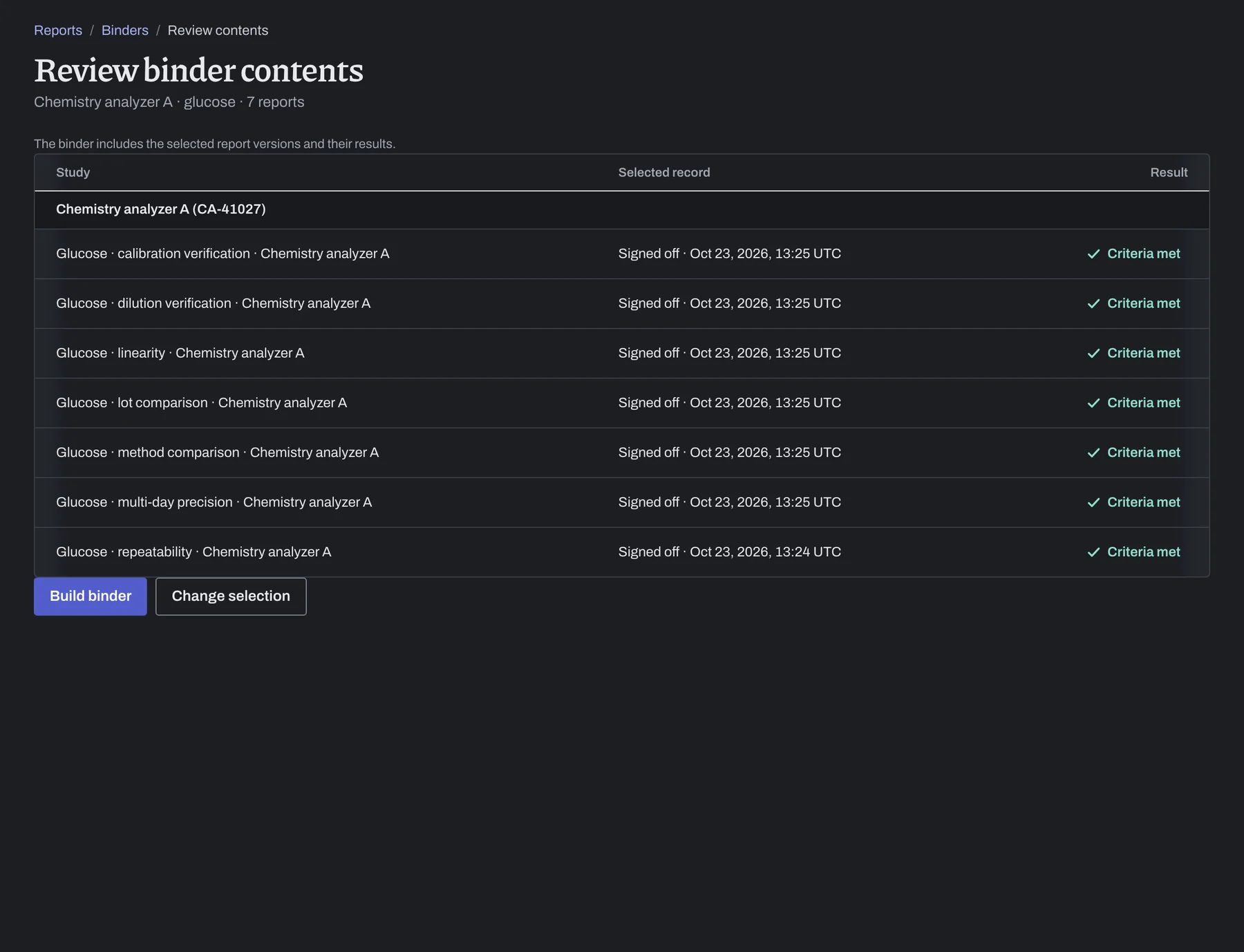Select 'Glucose · calibration verification · Chemistry analyzer A'
This screenshot has width=1244, height=952.
tap(223, 254)
